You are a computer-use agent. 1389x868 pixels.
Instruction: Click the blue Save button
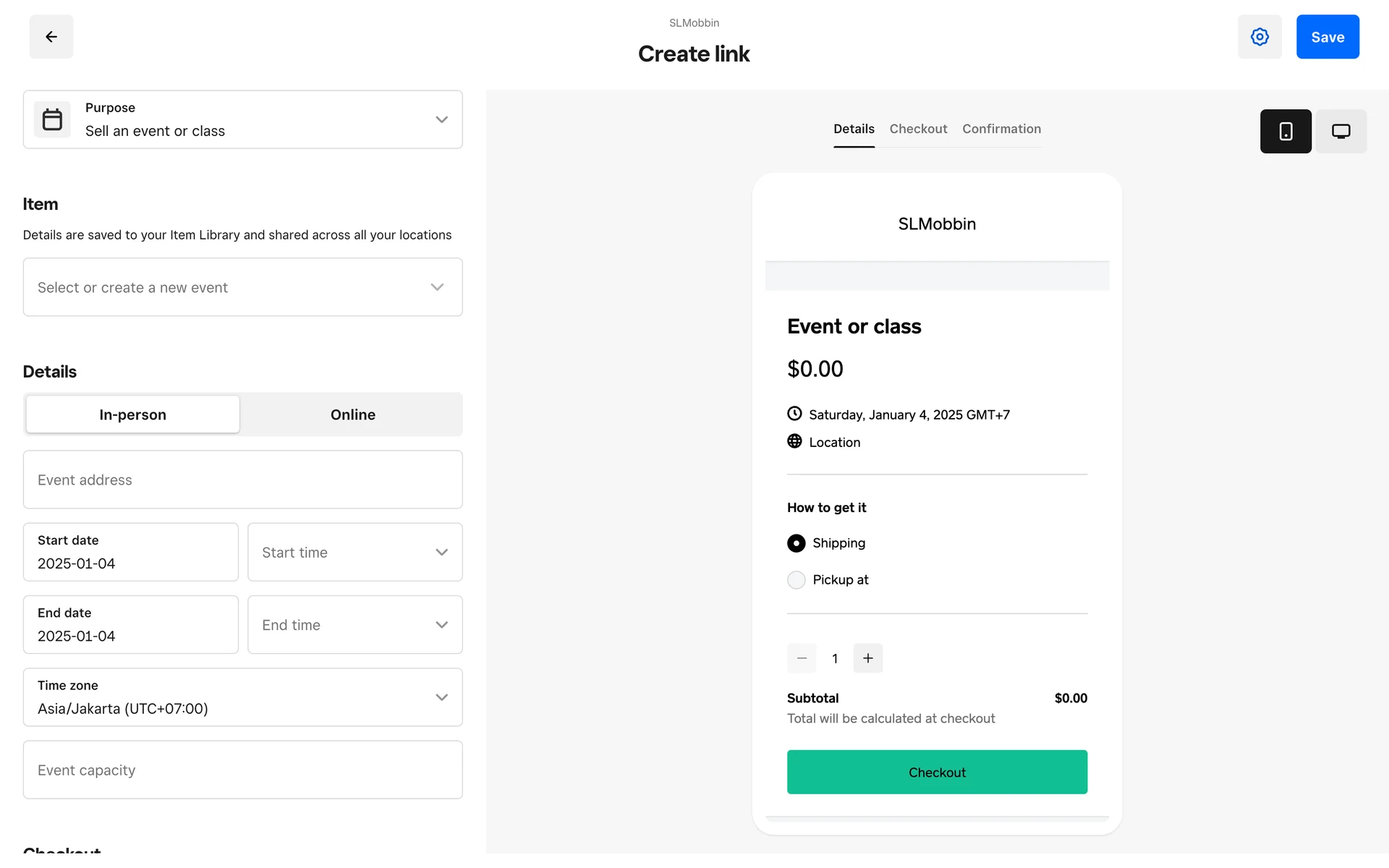click(1327, 37)
